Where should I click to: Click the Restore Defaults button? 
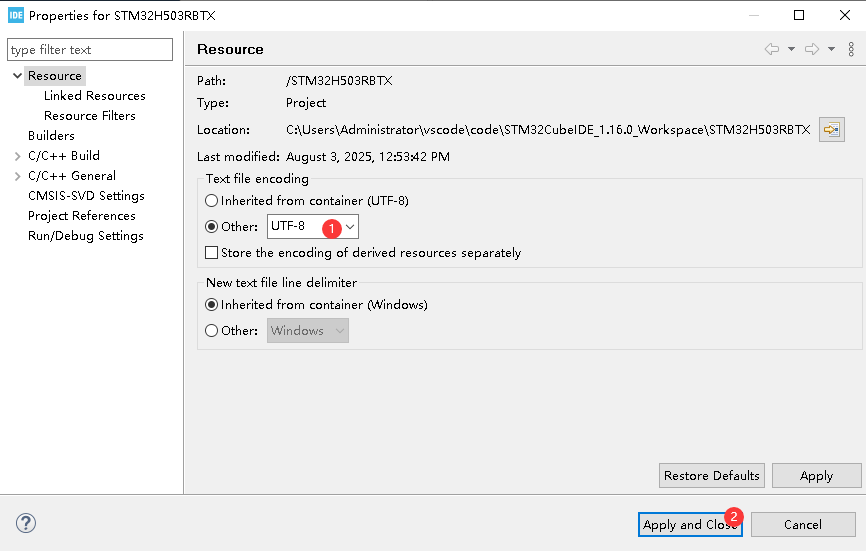coord(712,475)
